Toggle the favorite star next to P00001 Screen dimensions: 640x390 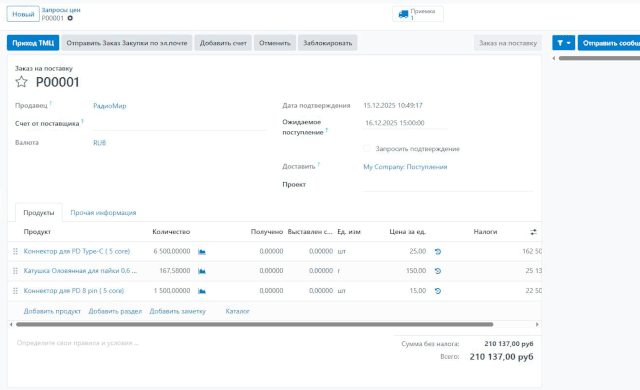[x=21, y=82]
